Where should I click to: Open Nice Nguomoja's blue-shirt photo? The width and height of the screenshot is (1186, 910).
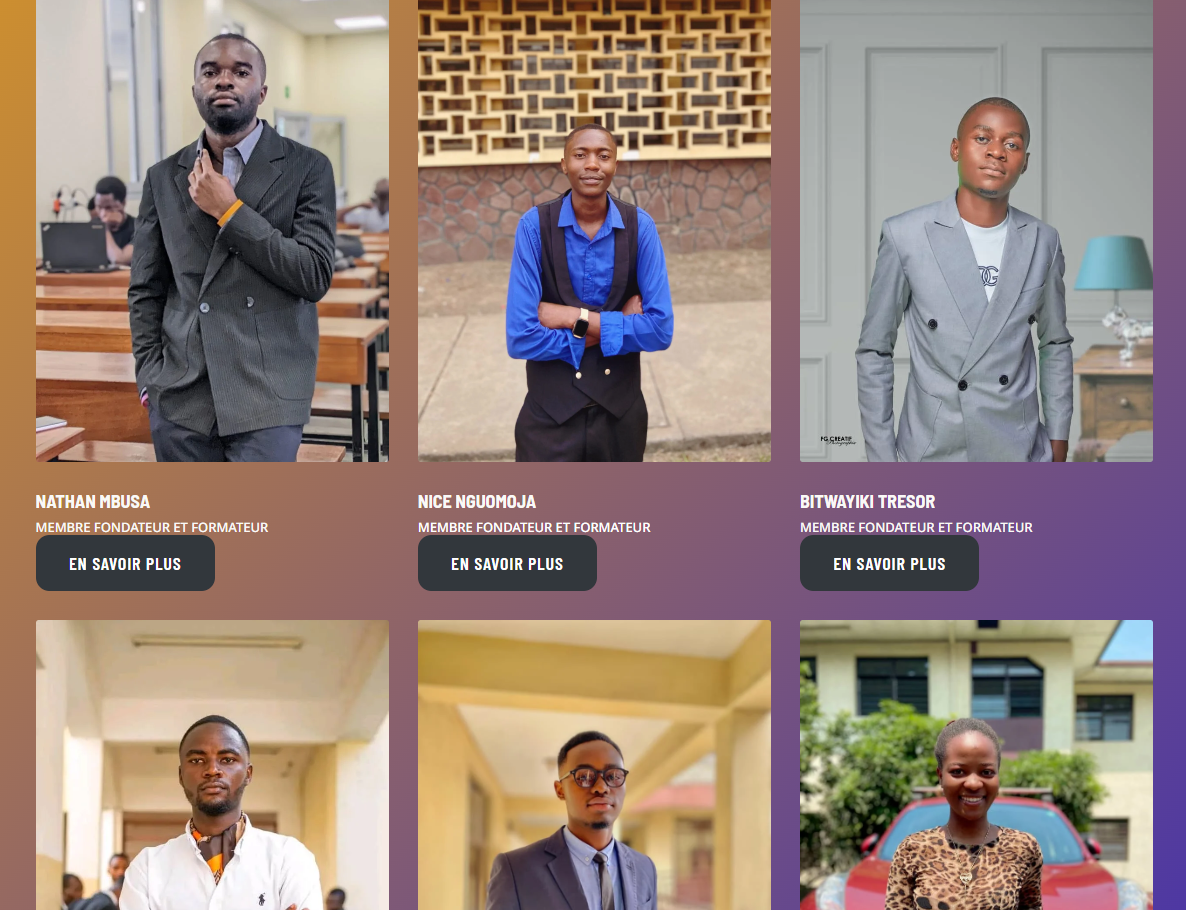tap(595, 230)
